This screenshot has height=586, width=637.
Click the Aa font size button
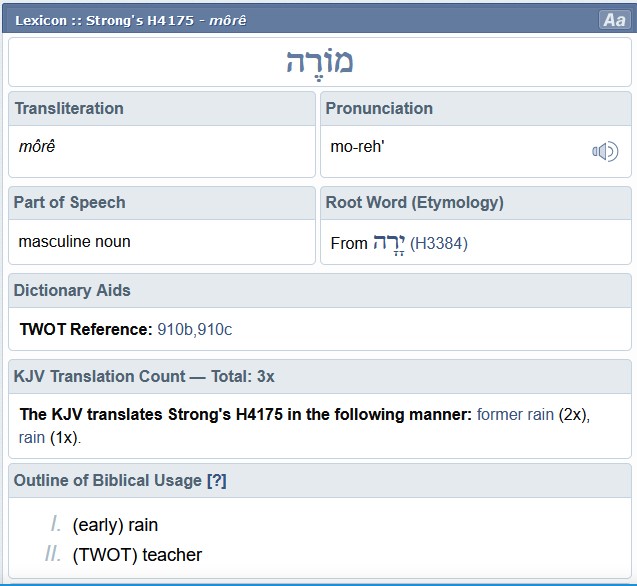[613, 20]
